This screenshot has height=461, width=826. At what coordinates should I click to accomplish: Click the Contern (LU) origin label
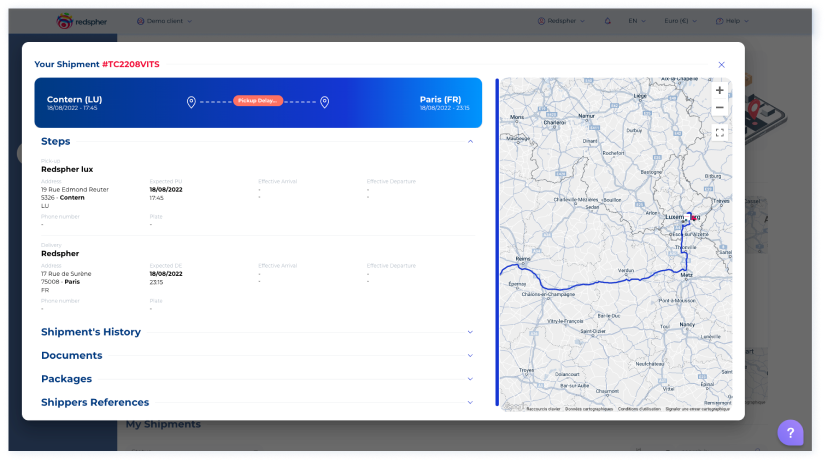74,100
